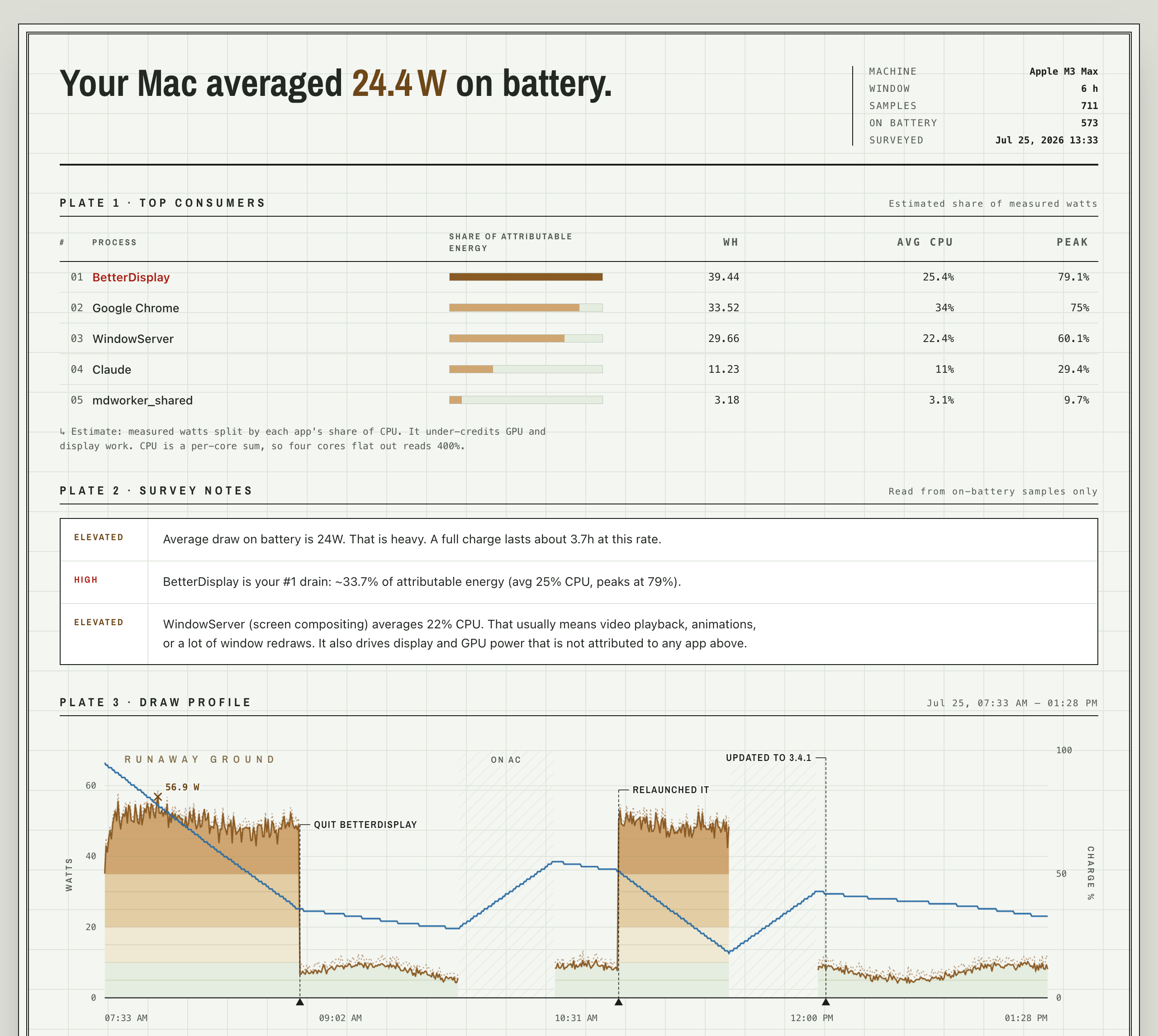The width and height of the screenshot is (1158, 1036).
Task: Click the Apple M3 Max machine value
Action: [x=1063, y=72]
